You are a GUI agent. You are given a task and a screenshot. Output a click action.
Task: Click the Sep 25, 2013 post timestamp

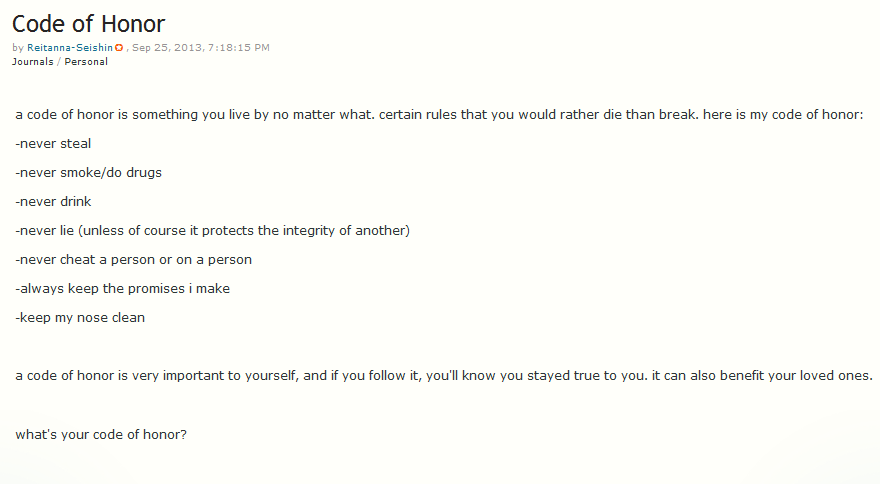201,48
